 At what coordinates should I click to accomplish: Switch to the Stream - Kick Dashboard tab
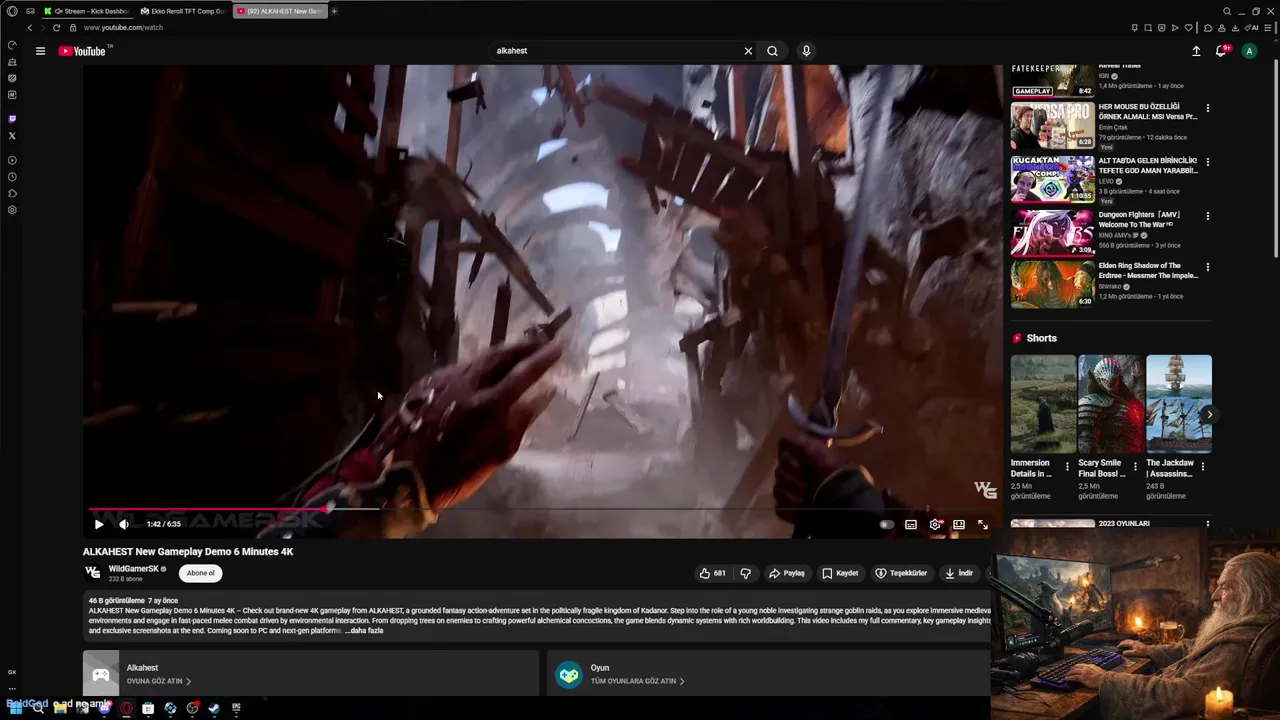[87, 11]
